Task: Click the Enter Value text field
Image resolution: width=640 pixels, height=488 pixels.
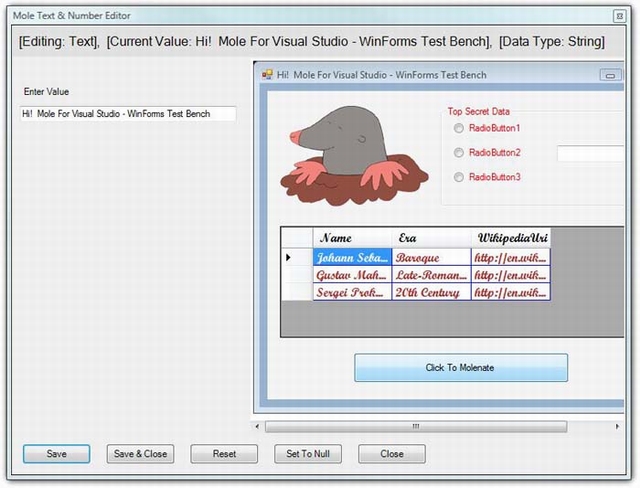Action: pos(128,113)
